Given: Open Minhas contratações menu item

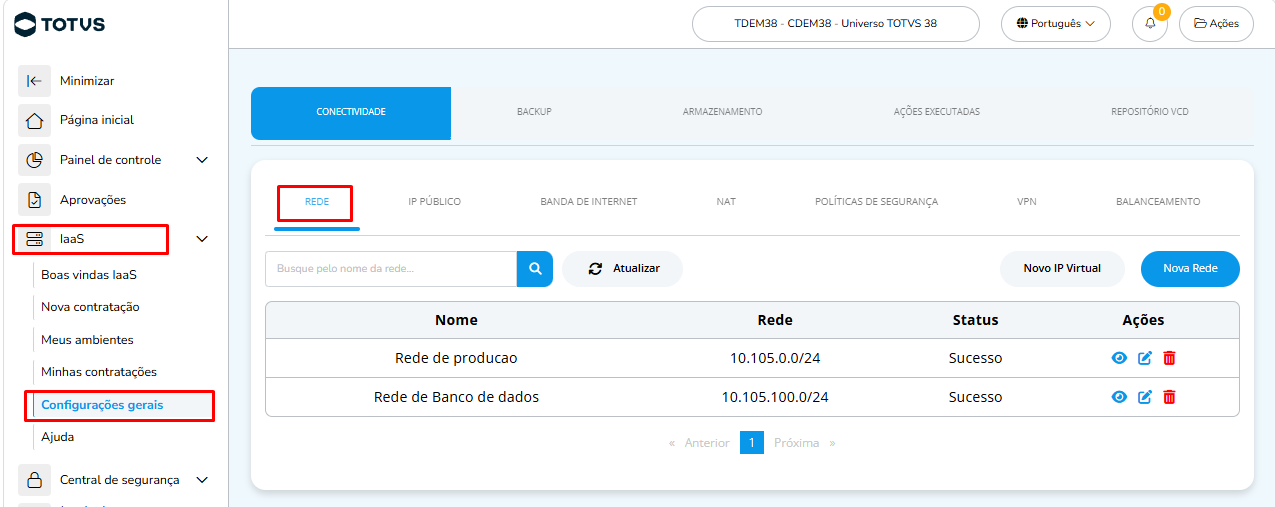Looking at the screenshot, I should (x=99, y=372).
